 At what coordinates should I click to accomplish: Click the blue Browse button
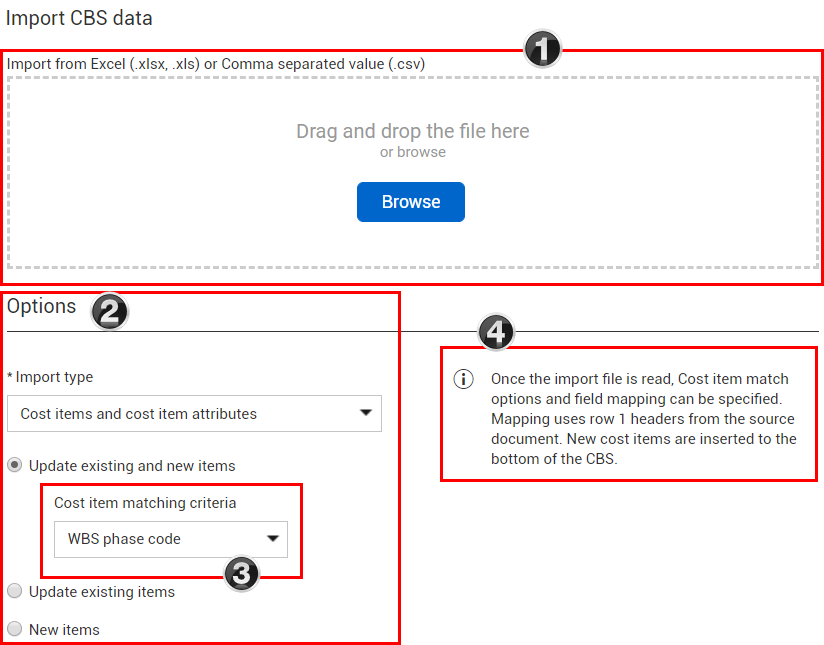[x=410, y=202]
